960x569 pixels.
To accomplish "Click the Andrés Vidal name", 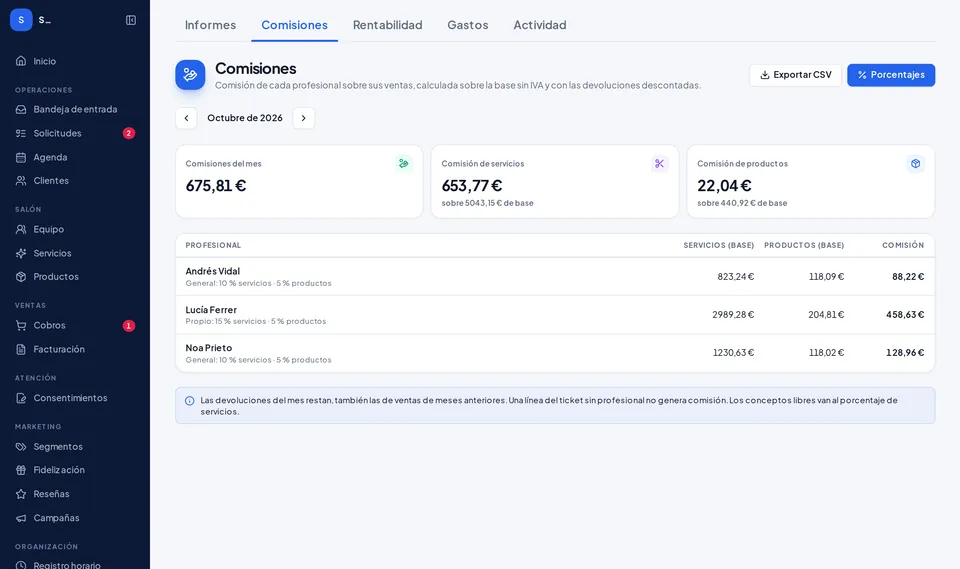I will (212, 271).
